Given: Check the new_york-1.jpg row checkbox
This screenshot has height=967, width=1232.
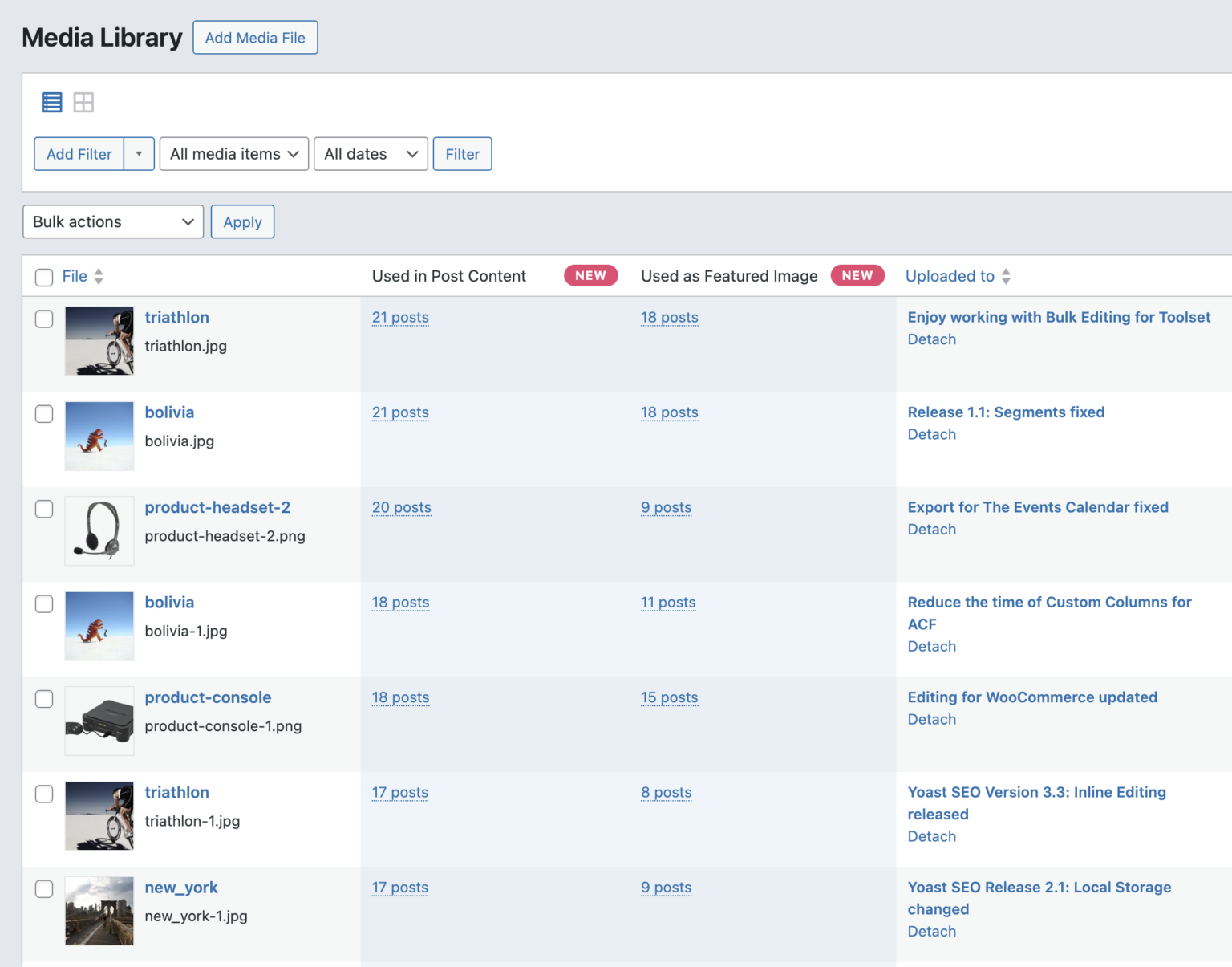Looking at the screenshot, I should point(44,889).
